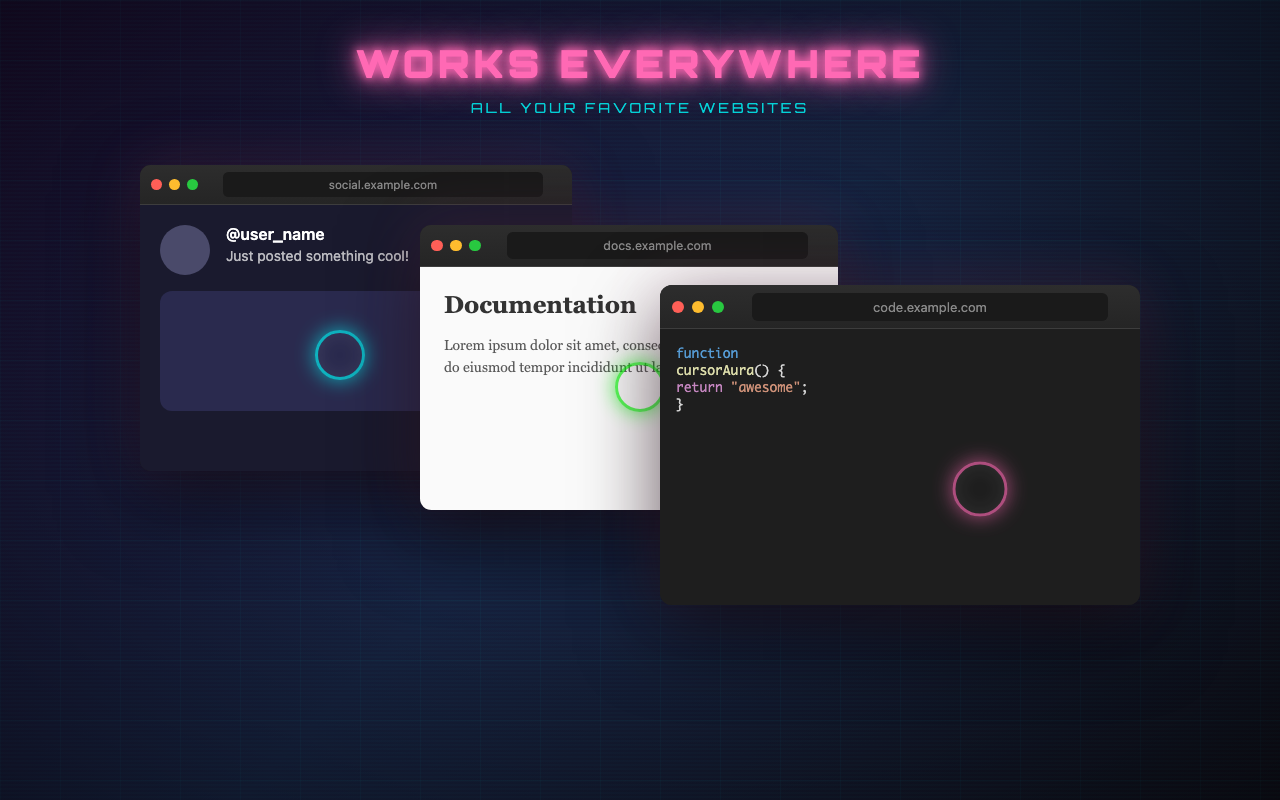This screenshot has height=800, width=1280.
Task: Toggle the yellow traffic light on social window
Action: pos(174,184)
